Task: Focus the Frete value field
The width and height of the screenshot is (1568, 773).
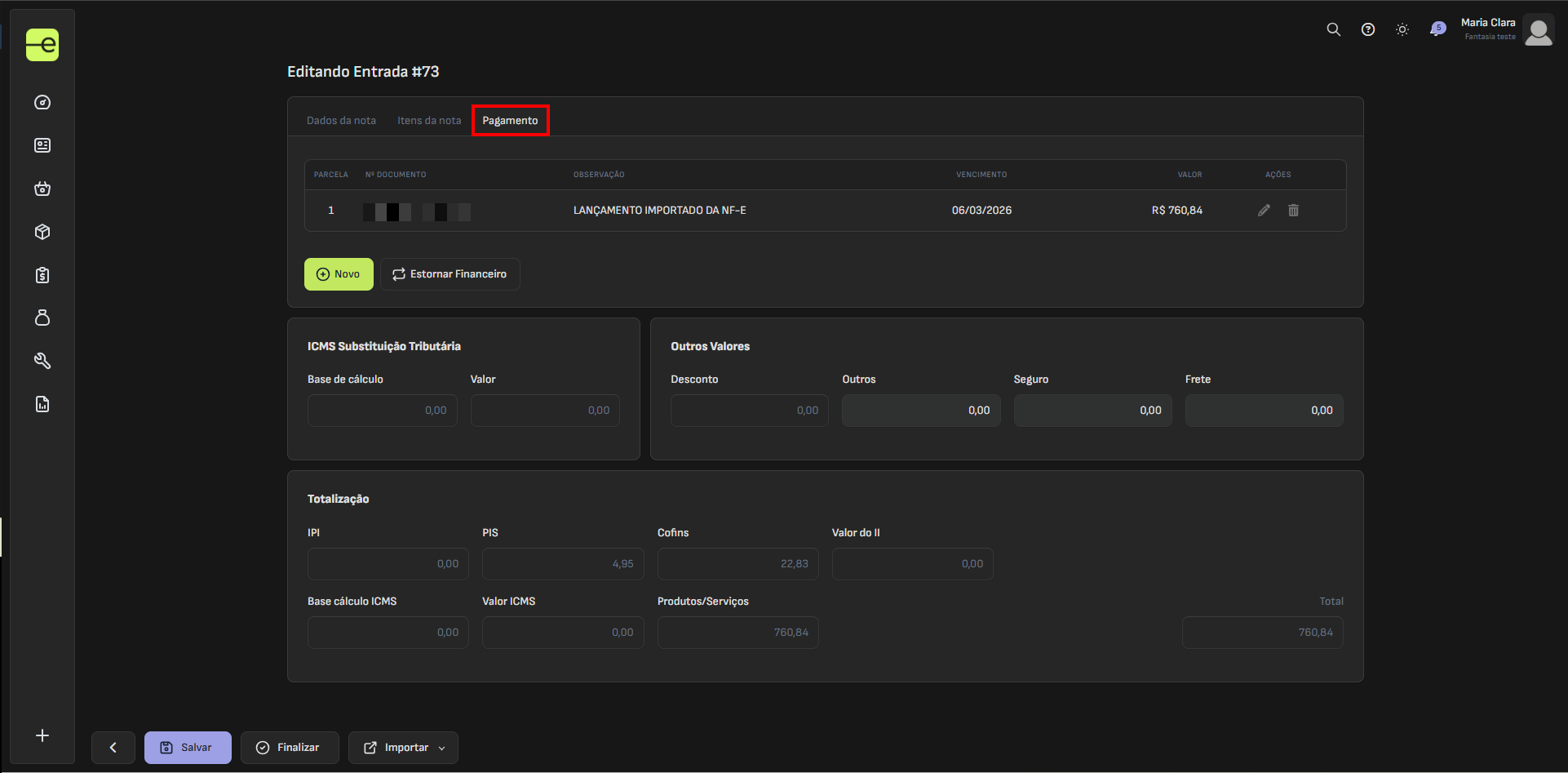Action: [1265, 411]
